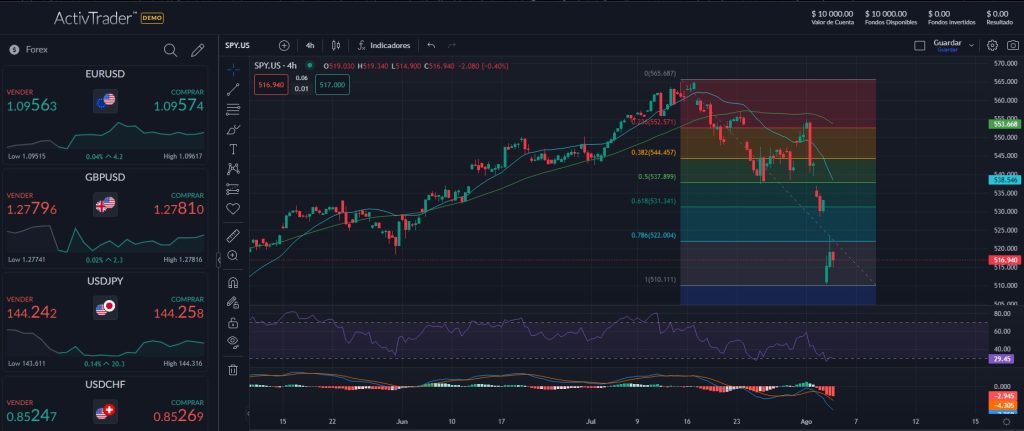Toggle the lock all drawings tool
The image size is (1024, 431).
233,322
